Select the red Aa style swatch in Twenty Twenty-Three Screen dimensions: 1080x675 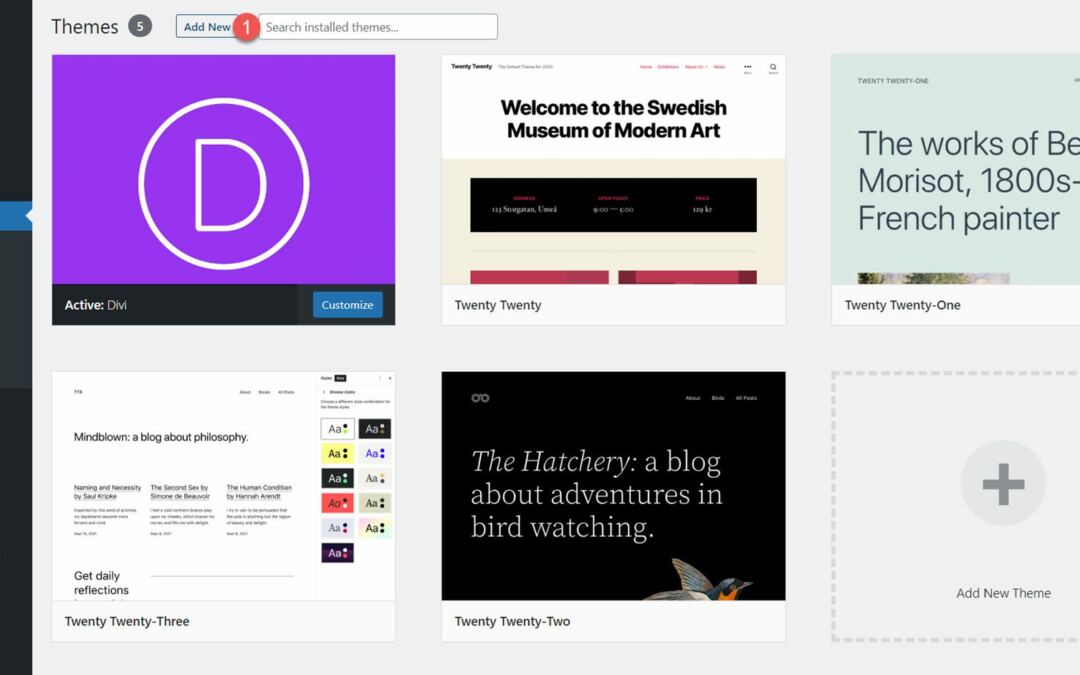point(337,503)
